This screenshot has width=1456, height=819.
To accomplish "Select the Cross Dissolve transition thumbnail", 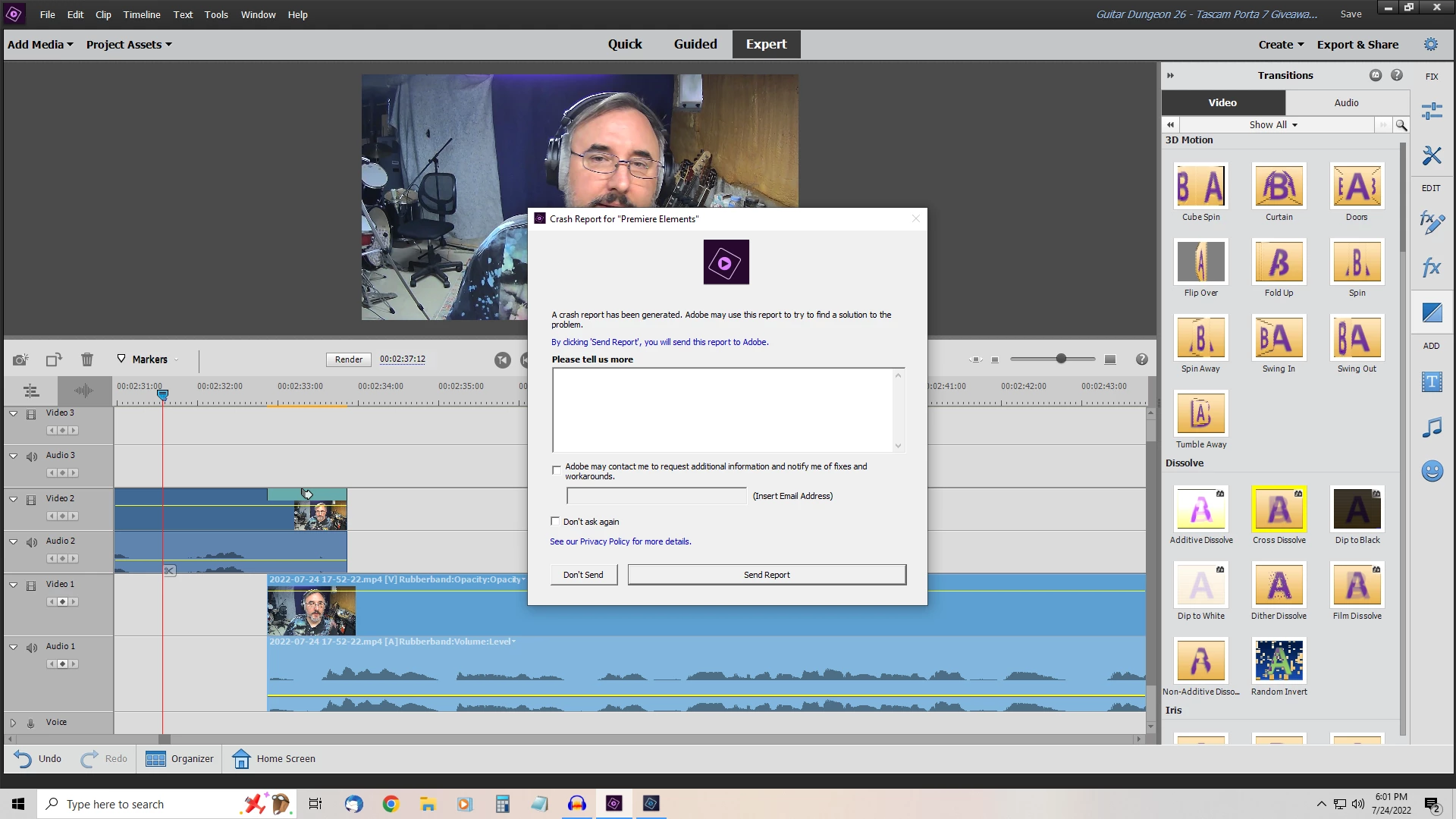I will click(1279, 509).
